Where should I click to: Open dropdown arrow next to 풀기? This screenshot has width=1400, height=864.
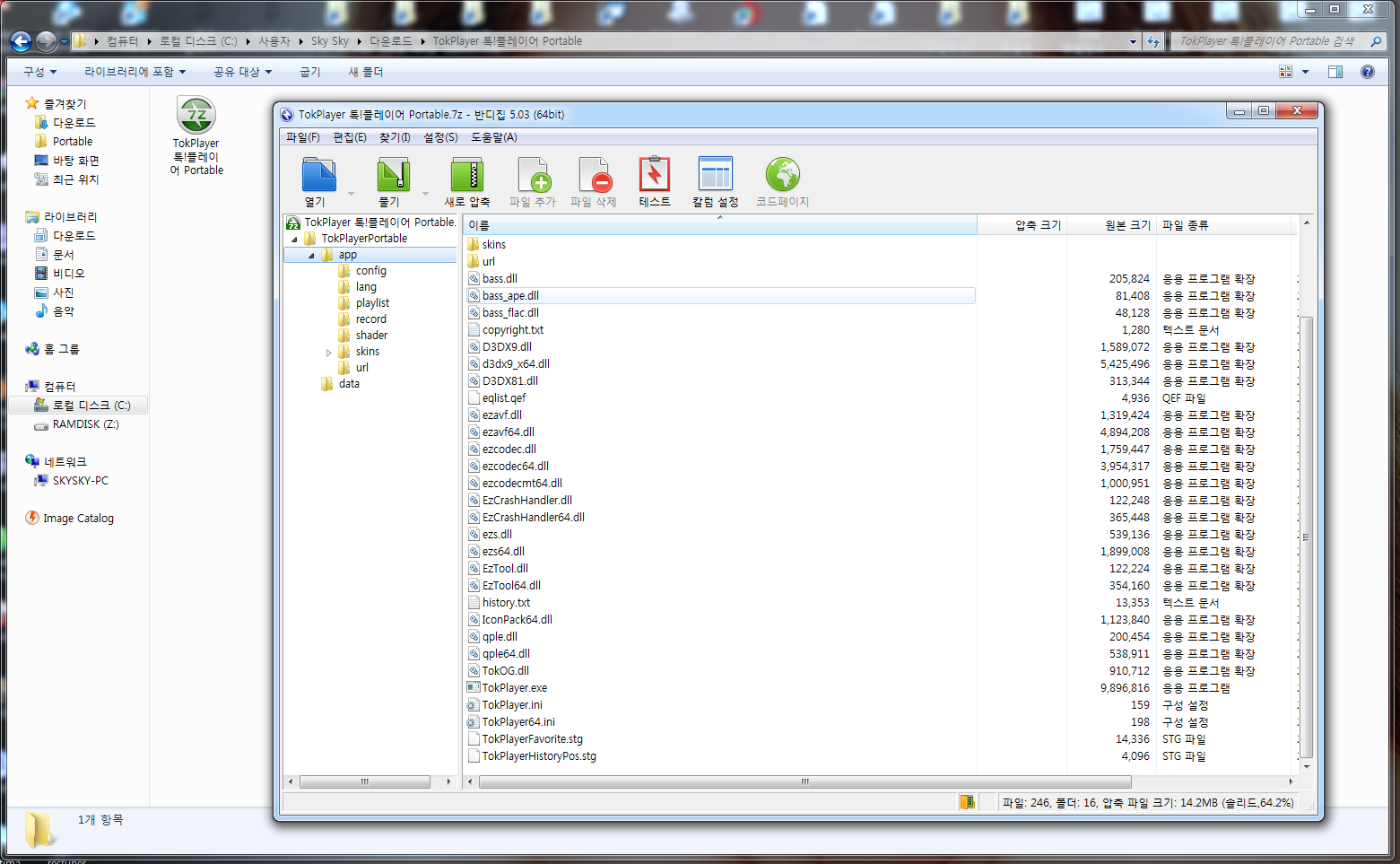point(425,193)
